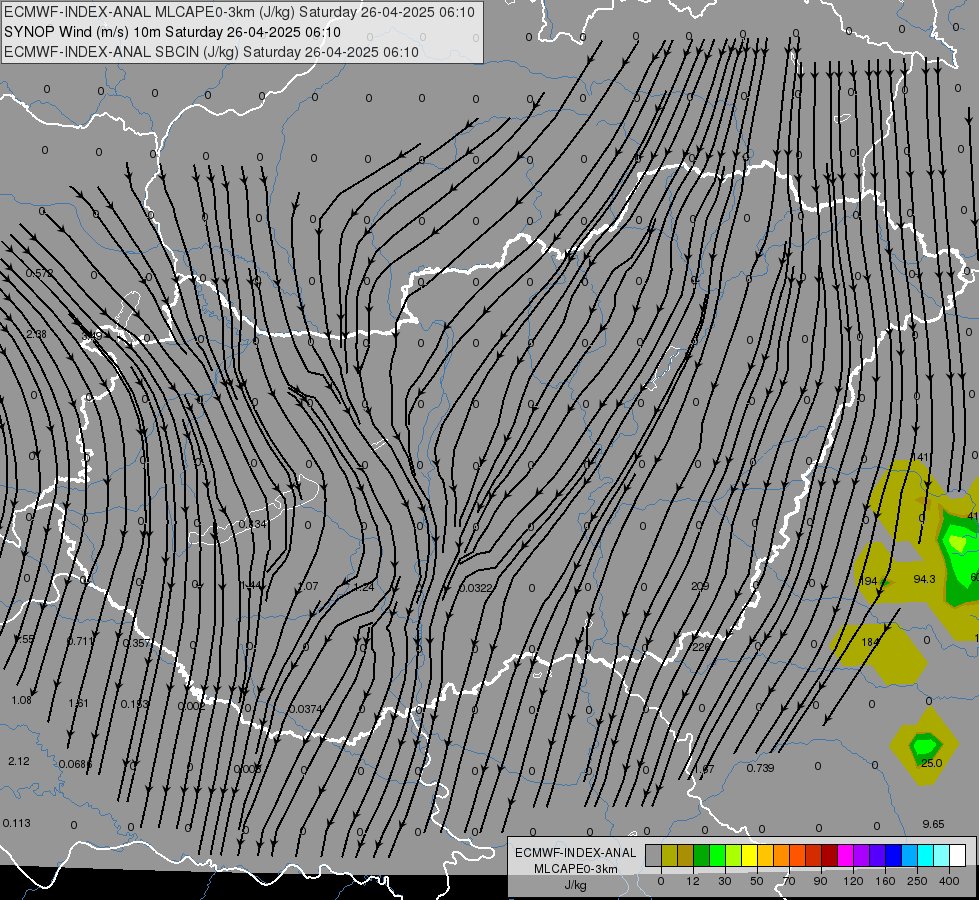This screenshot has height=900, width=979.
Task: Click the map value 226
Action: [x=701, y=647]
